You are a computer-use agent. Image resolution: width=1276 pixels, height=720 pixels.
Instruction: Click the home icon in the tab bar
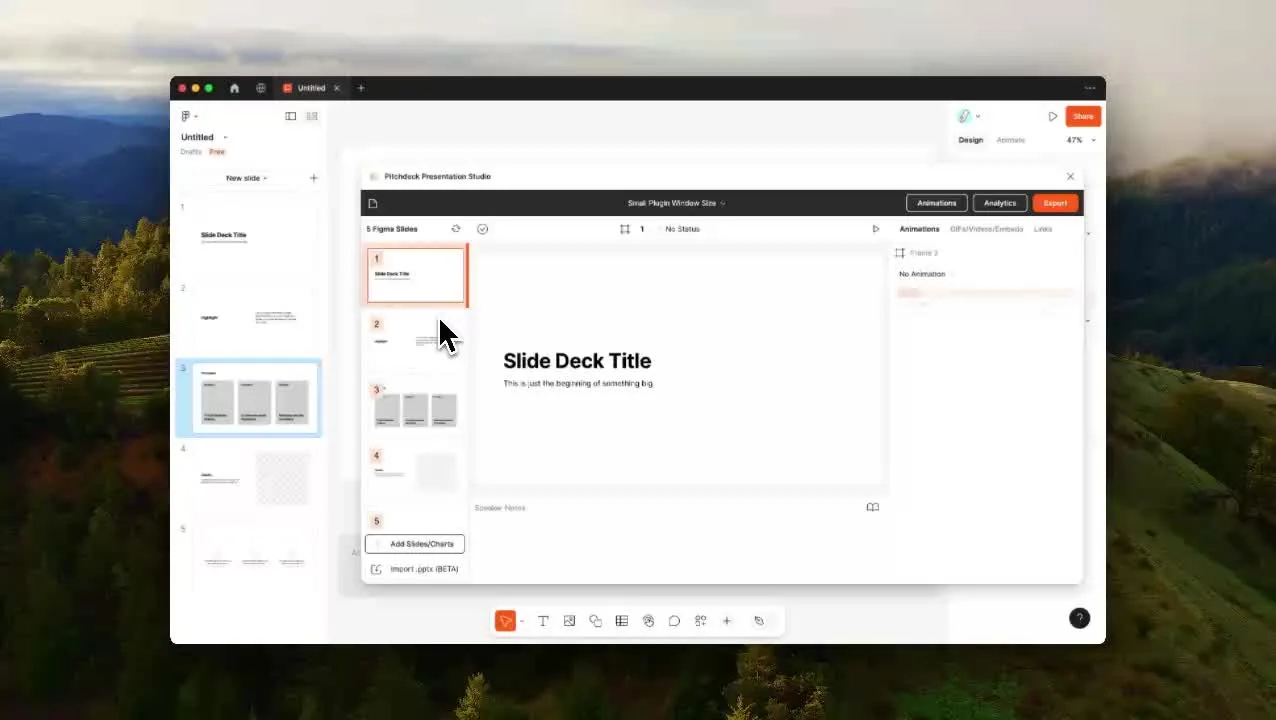(234, 88)
